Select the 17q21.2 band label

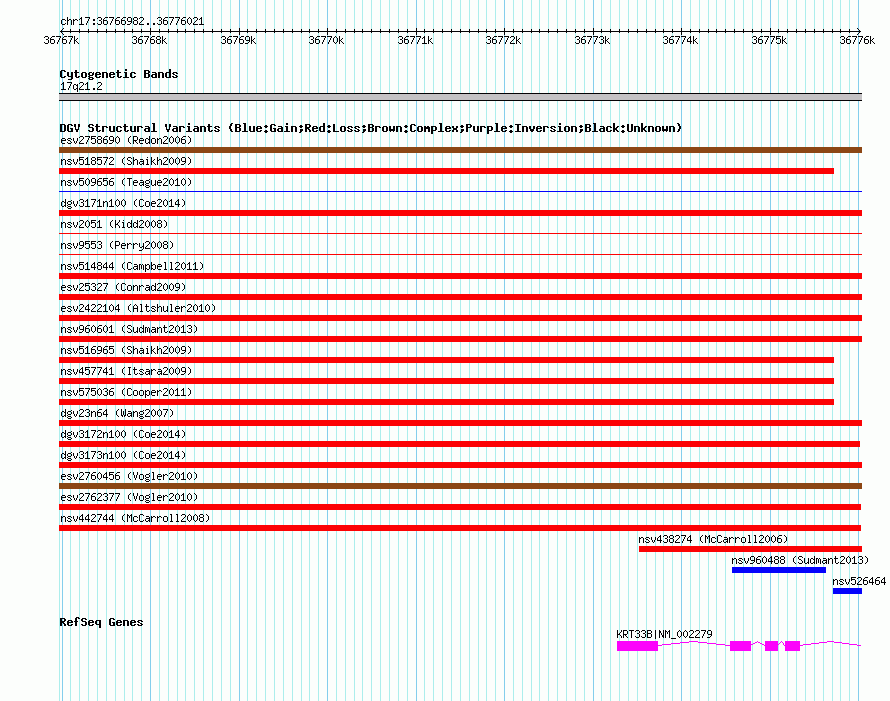81,86
